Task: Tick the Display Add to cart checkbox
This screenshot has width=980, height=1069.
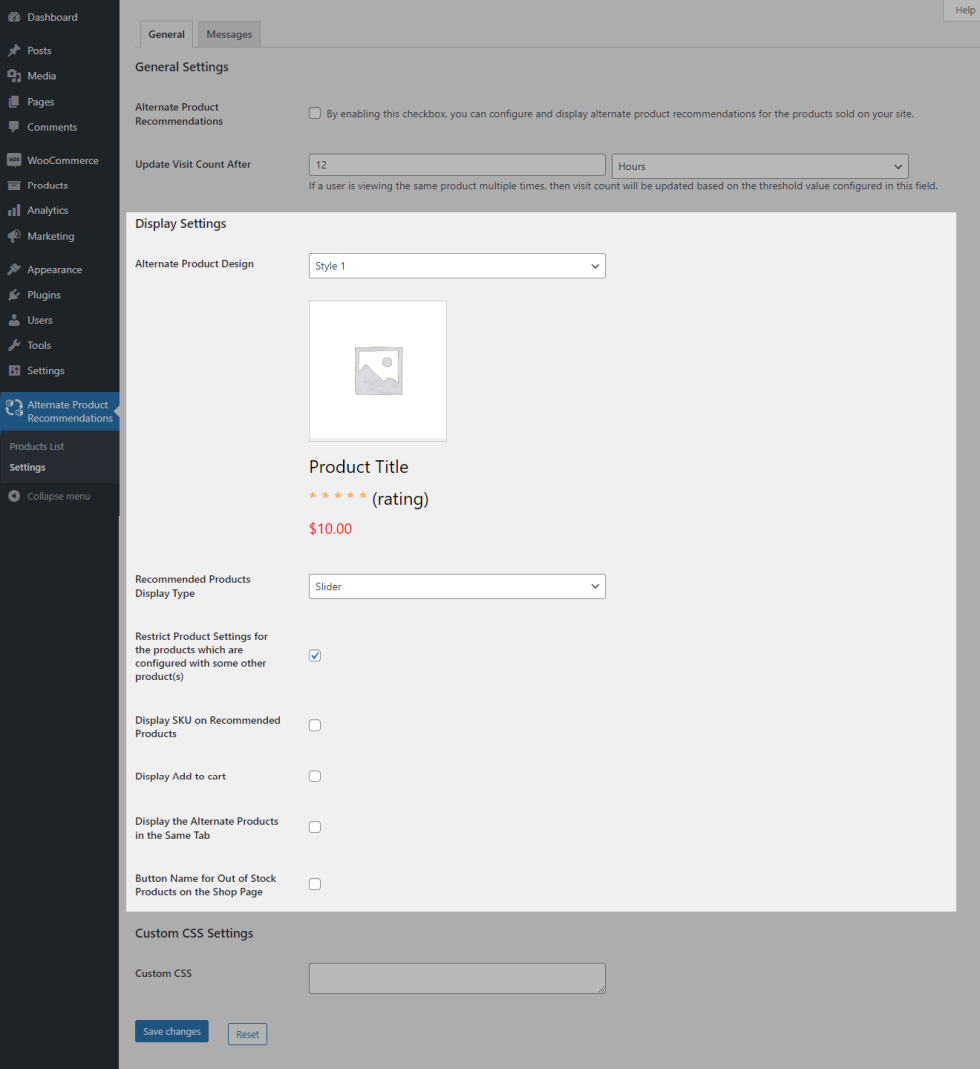Action: (314, 776)
